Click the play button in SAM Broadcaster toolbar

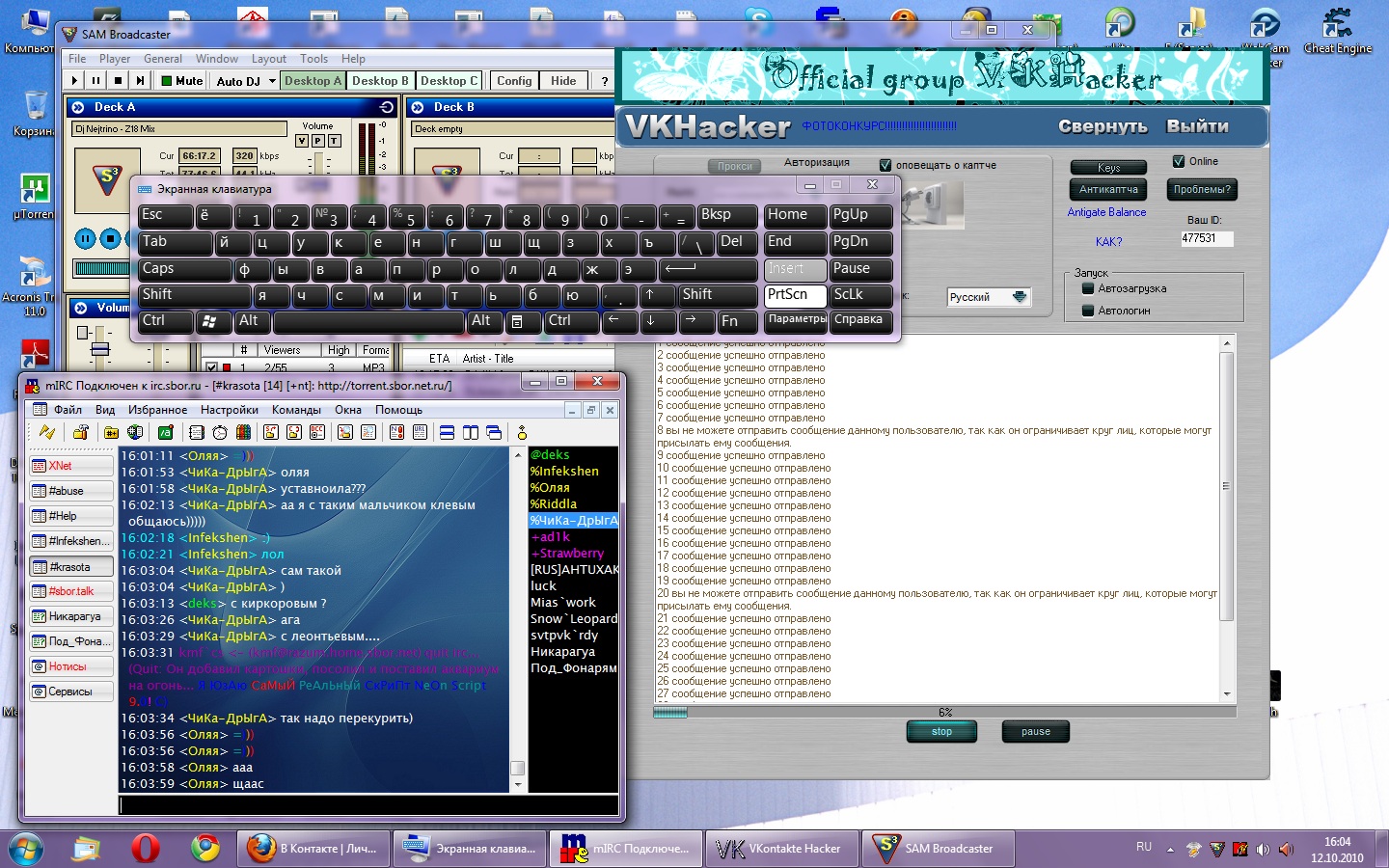click(75, 81)
